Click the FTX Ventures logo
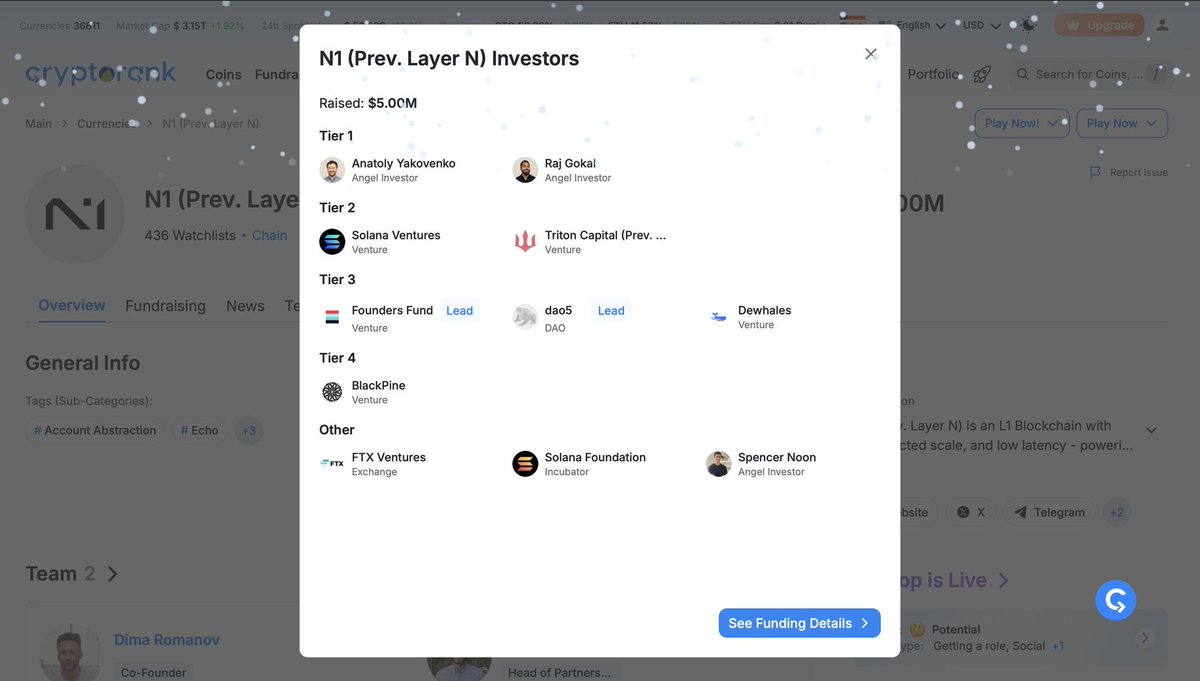Screen dimensions: 1200x681 tap(332, 463)
